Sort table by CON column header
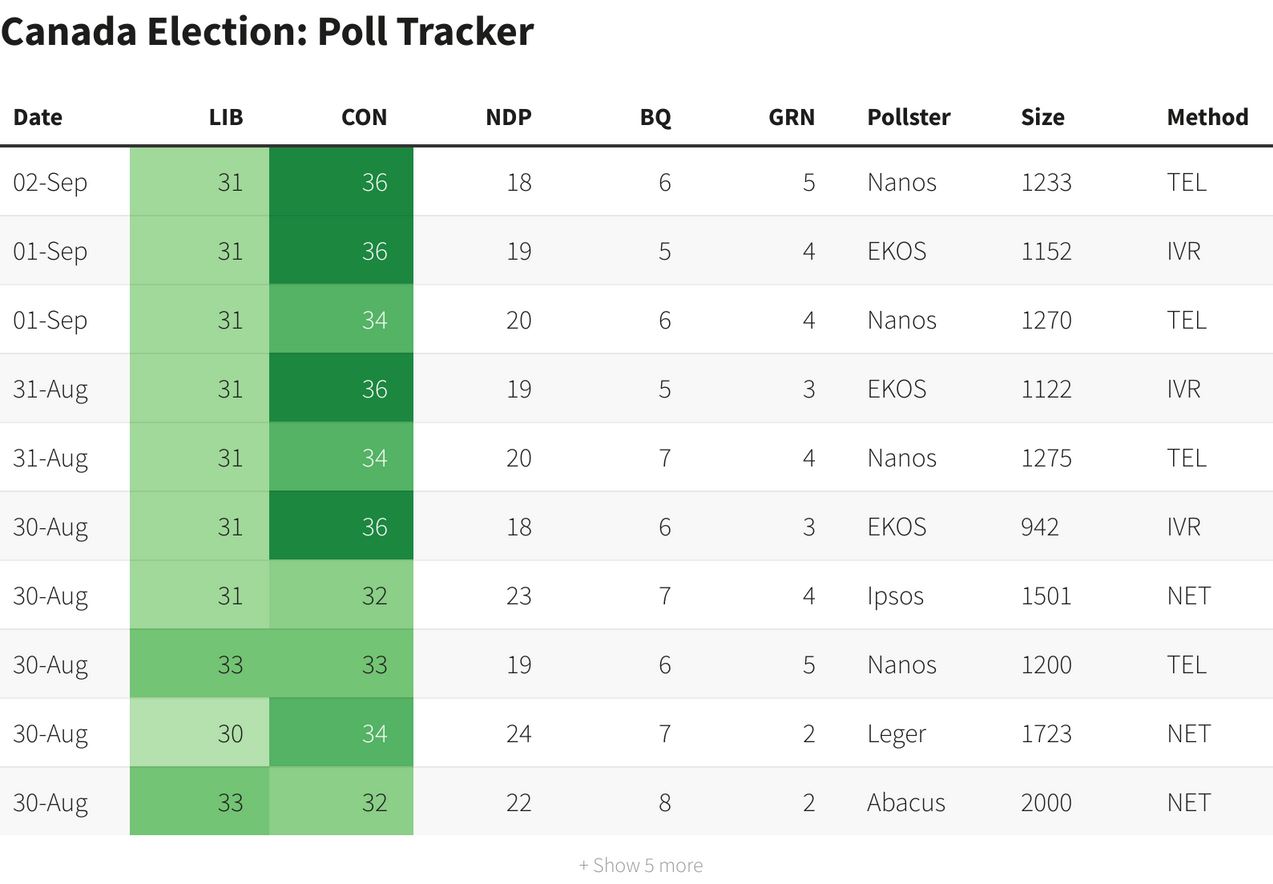The width and height of the screenshot is (1273, 884). 364,117
